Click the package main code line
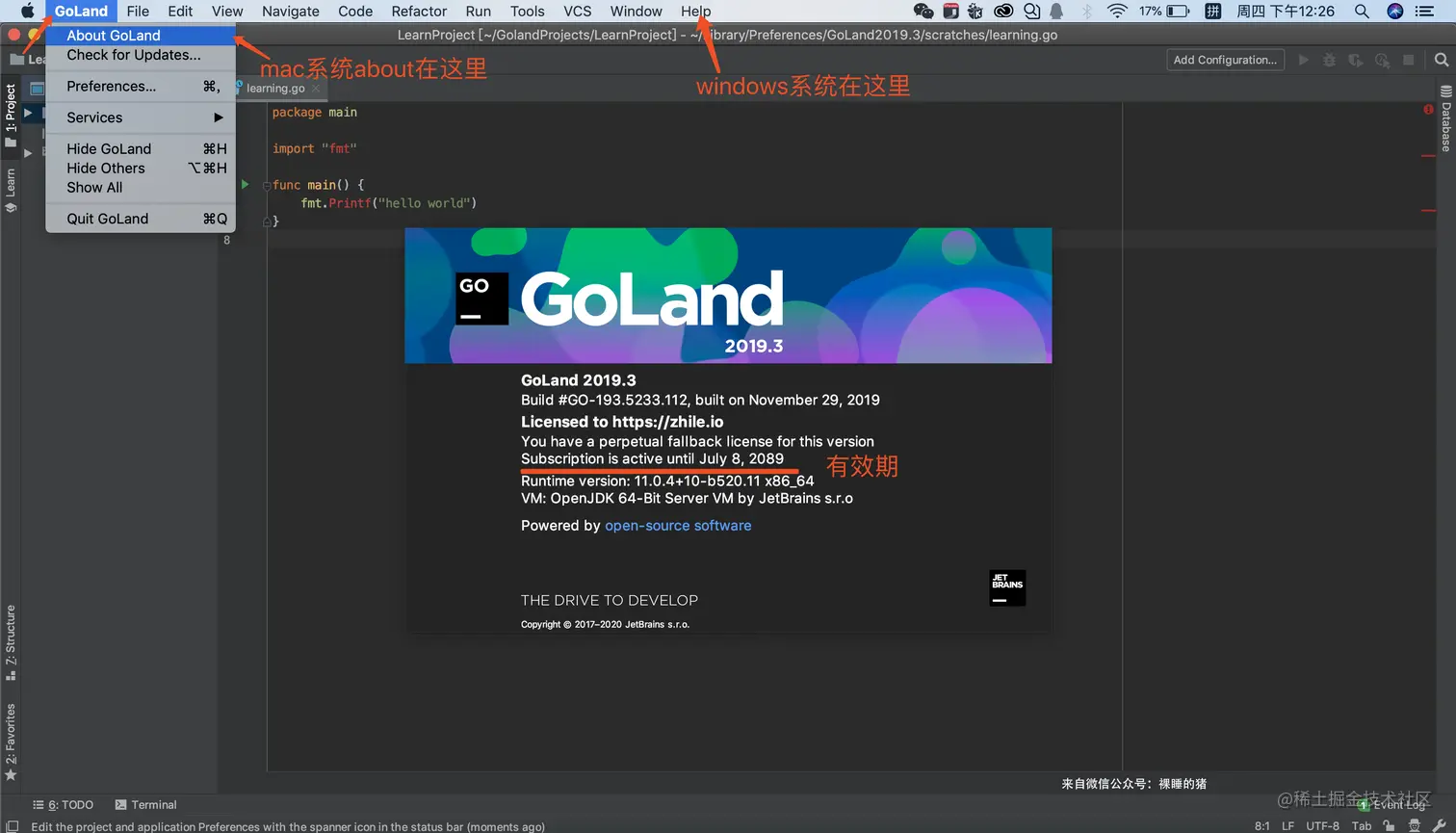This screenshot has width=1456, height=833. [315, 113]
